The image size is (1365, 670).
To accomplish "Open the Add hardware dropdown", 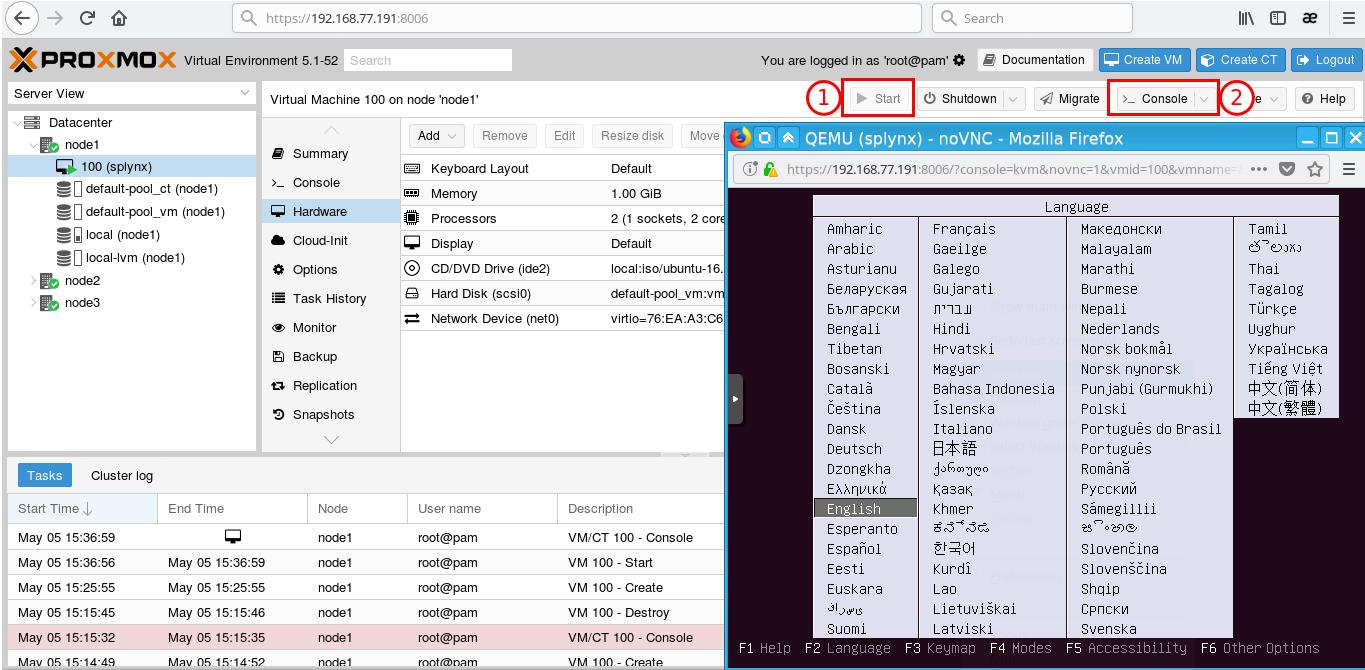I will 437,136.
